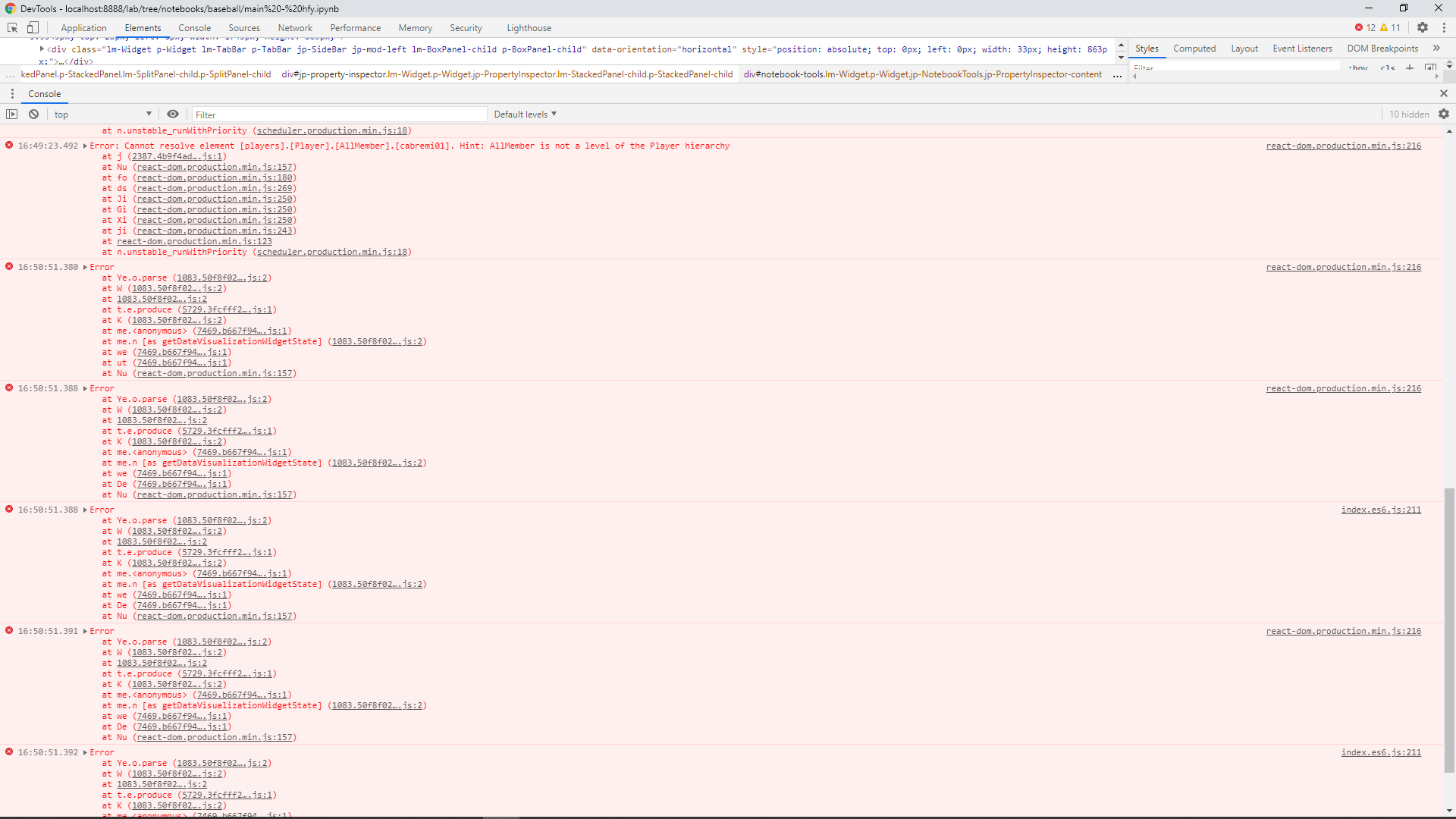
Task: Open console settings gear icon
Action: click(1444, 115)
